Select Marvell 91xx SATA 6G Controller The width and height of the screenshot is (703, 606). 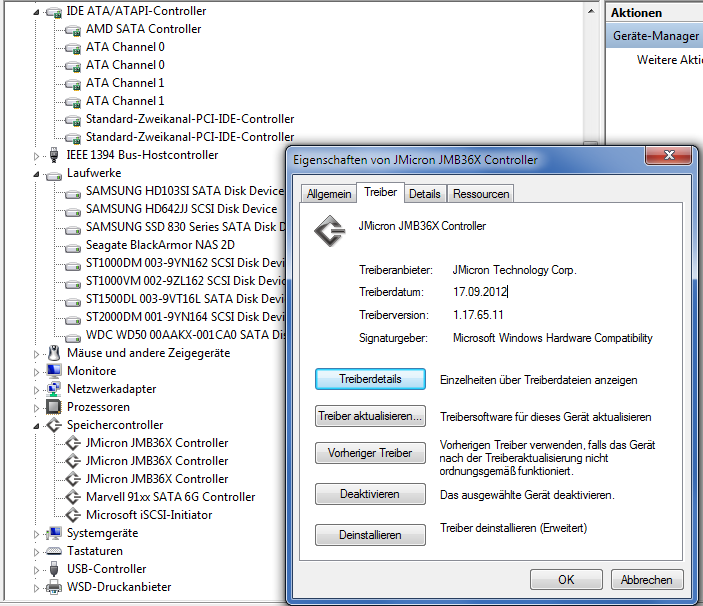pos(170,497)
